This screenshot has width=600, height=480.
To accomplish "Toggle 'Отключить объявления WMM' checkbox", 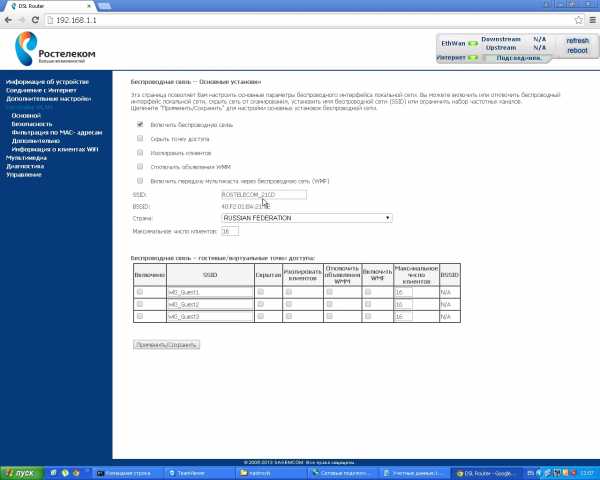I will pyautogui.click(x=140, y=167).
